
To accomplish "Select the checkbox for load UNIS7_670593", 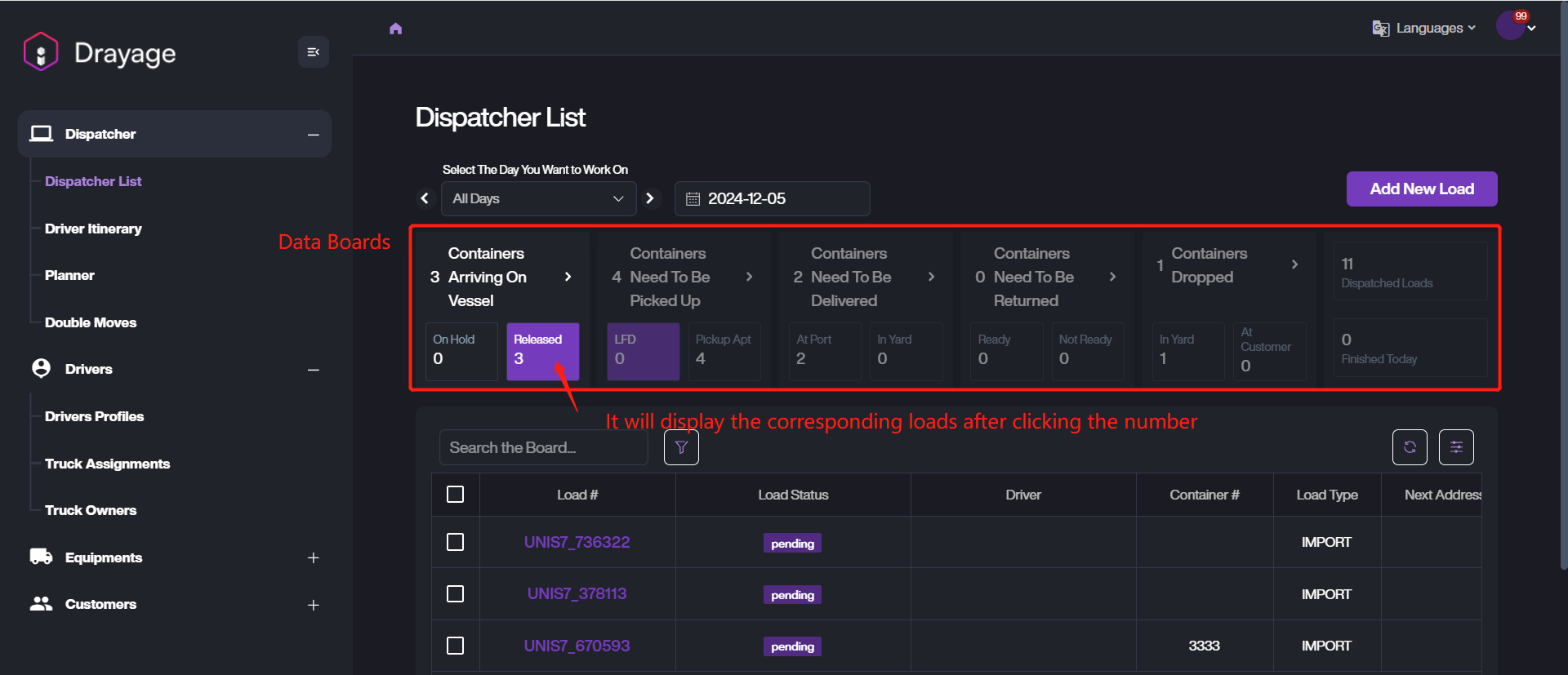I will (456, 646).
